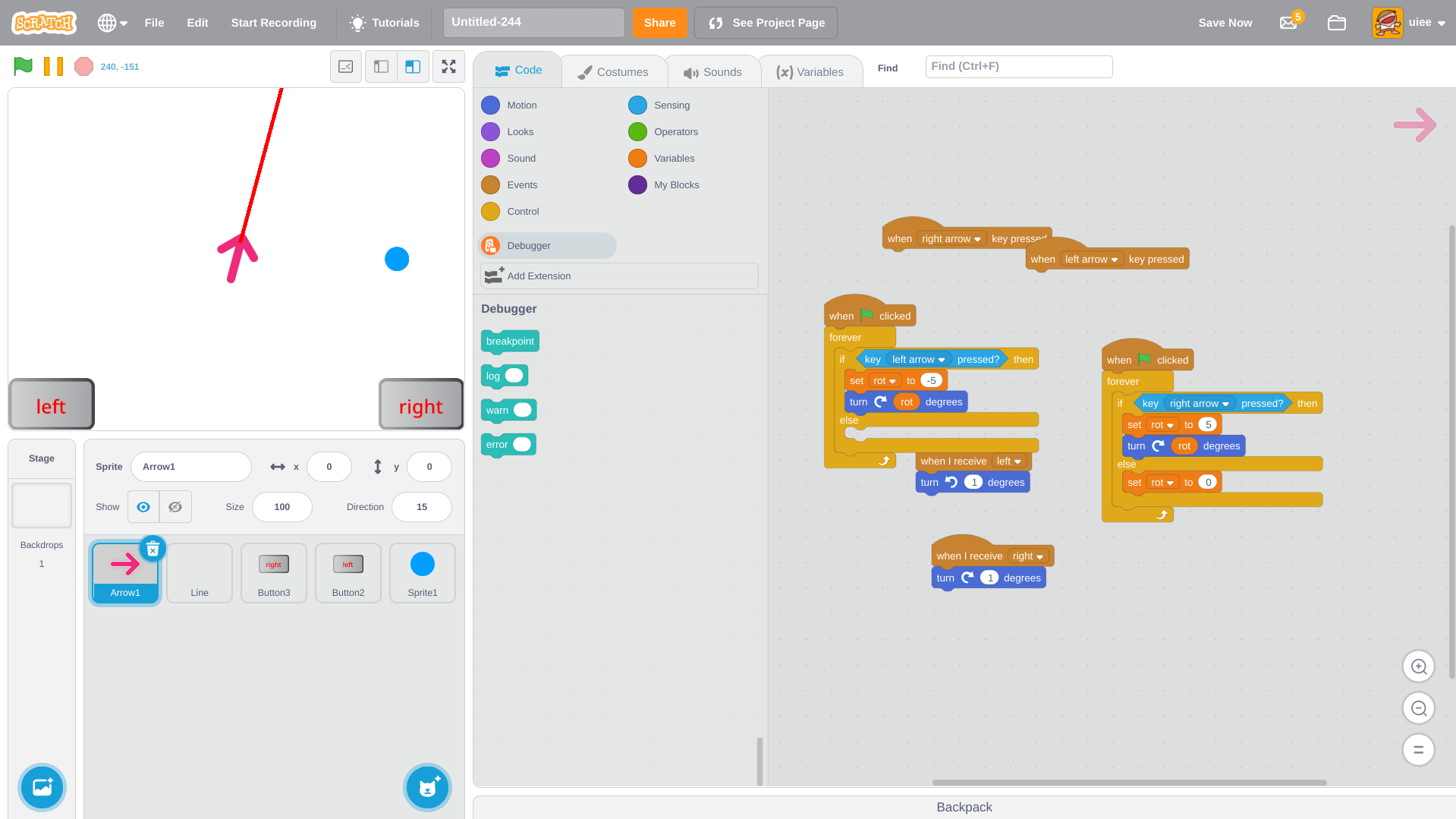The image size is (1456, 819).
Task: Open the File menu
Action: 154,23
